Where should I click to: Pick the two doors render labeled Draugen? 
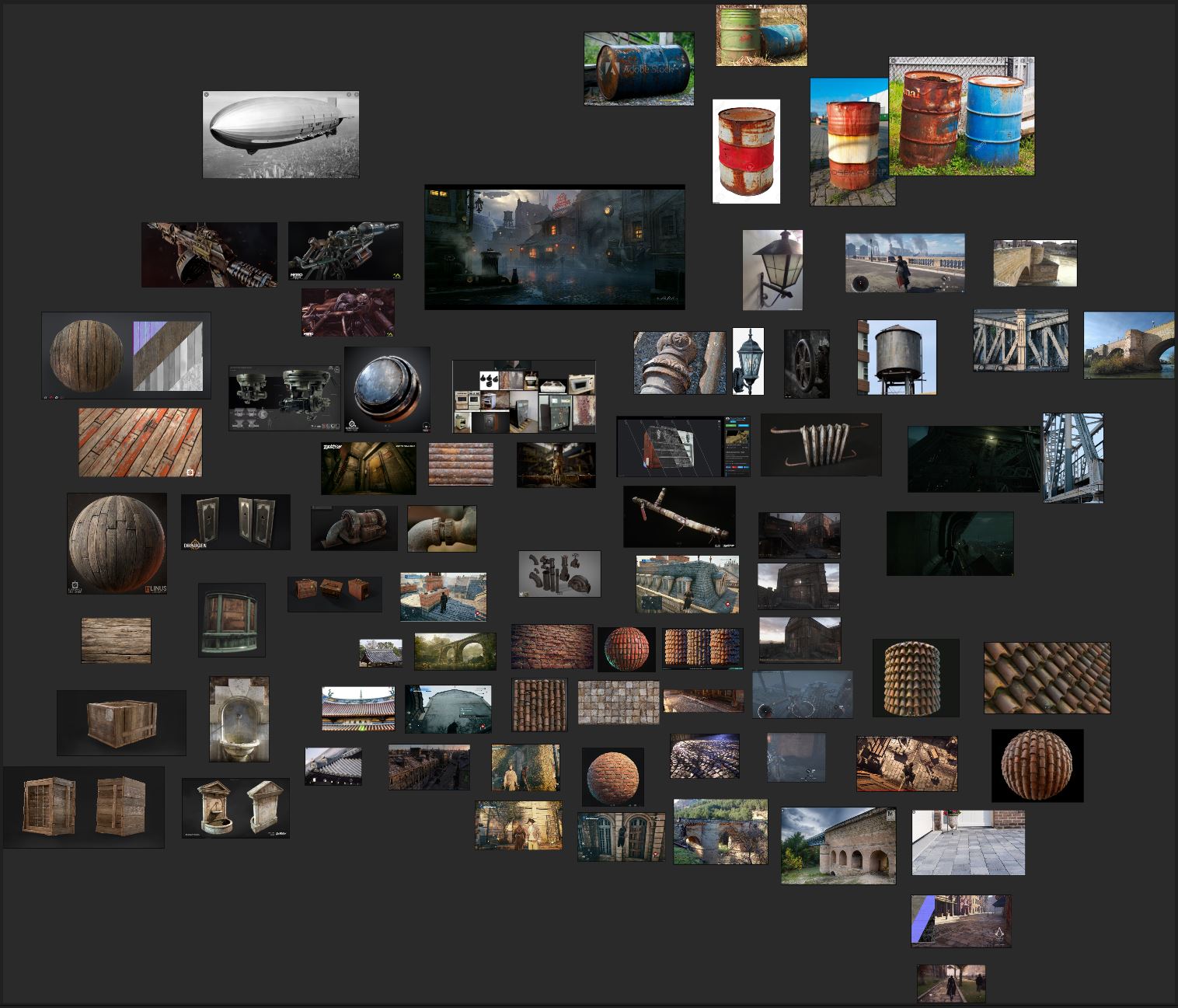(x=235, y=522)
